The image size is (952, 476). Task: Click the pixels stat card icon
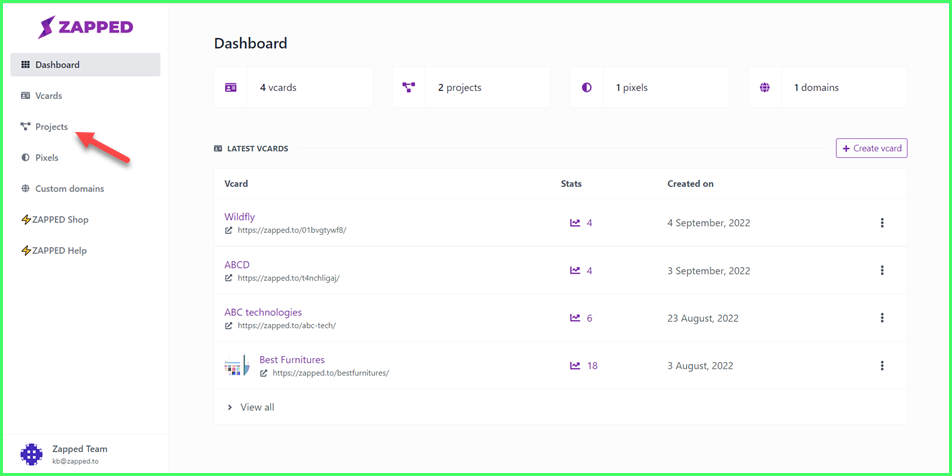[586, 87]
